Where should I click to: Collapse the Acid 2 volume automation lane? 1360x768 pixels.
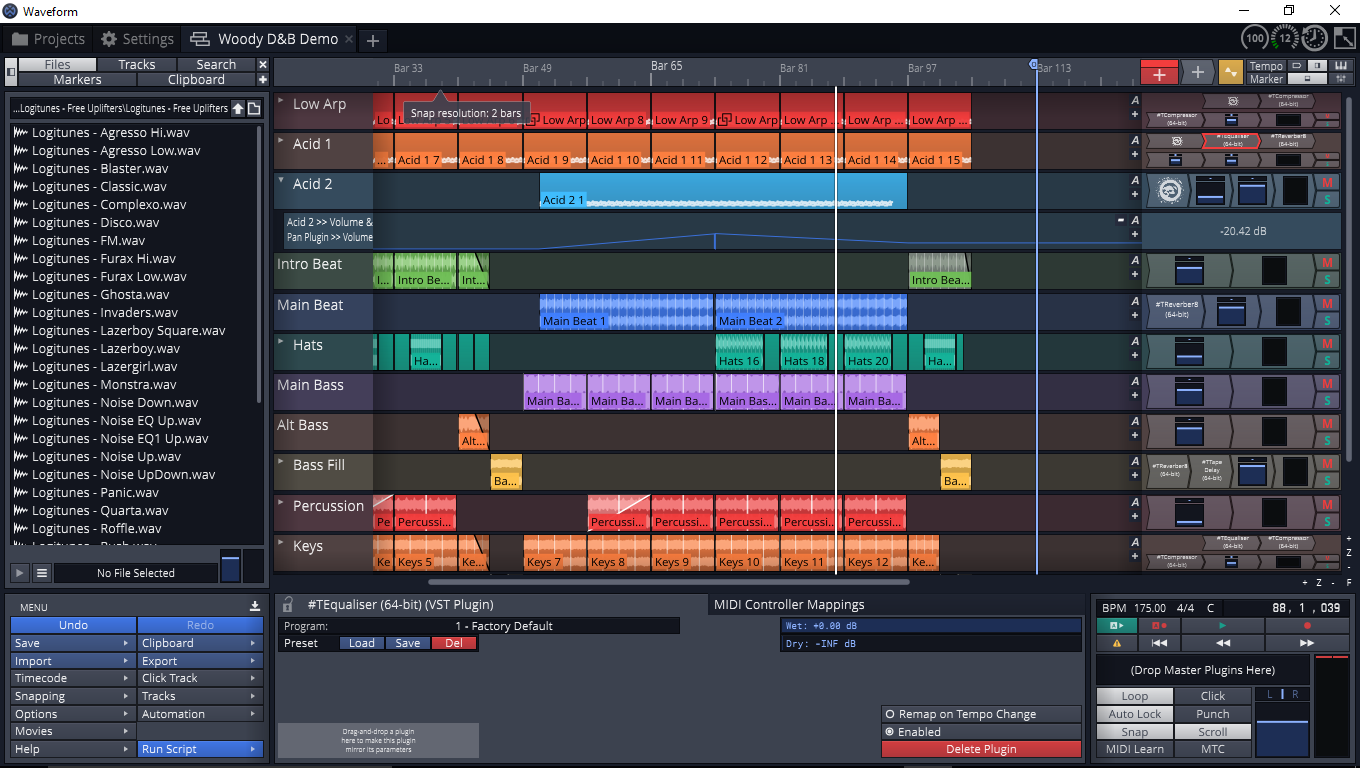pyautogui.click(x=1120, y=220)
